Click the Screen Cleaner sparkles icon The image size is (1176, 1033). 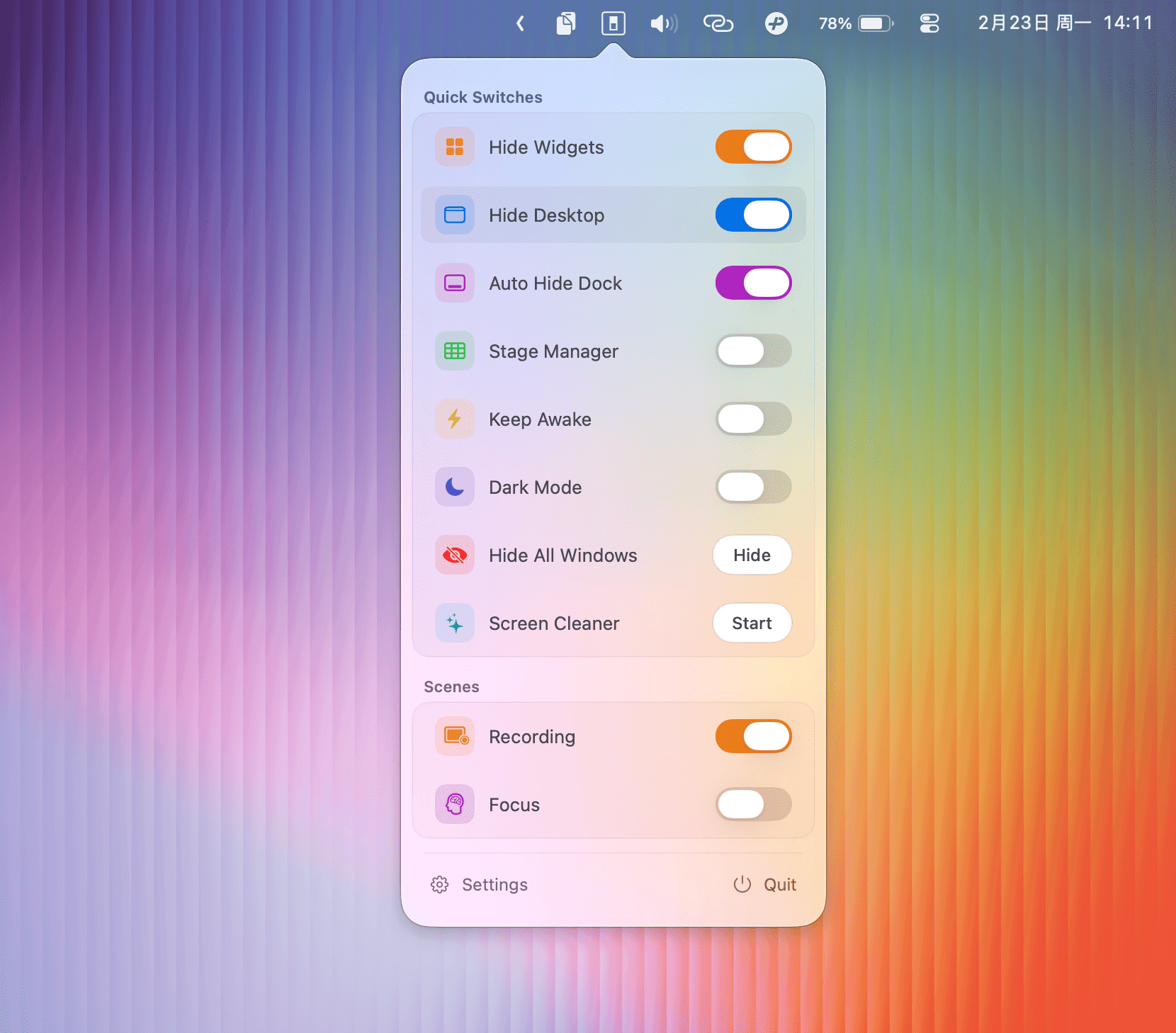tap(454, 623)
